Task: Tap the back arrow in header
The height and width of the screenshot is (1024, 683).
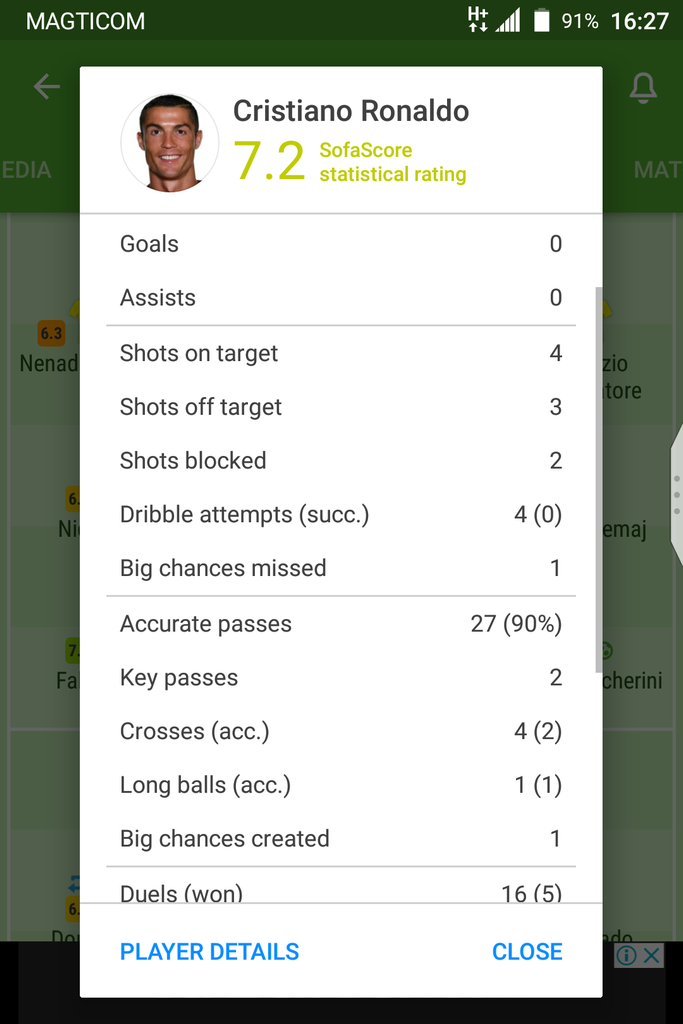Action: coord(46,87)
